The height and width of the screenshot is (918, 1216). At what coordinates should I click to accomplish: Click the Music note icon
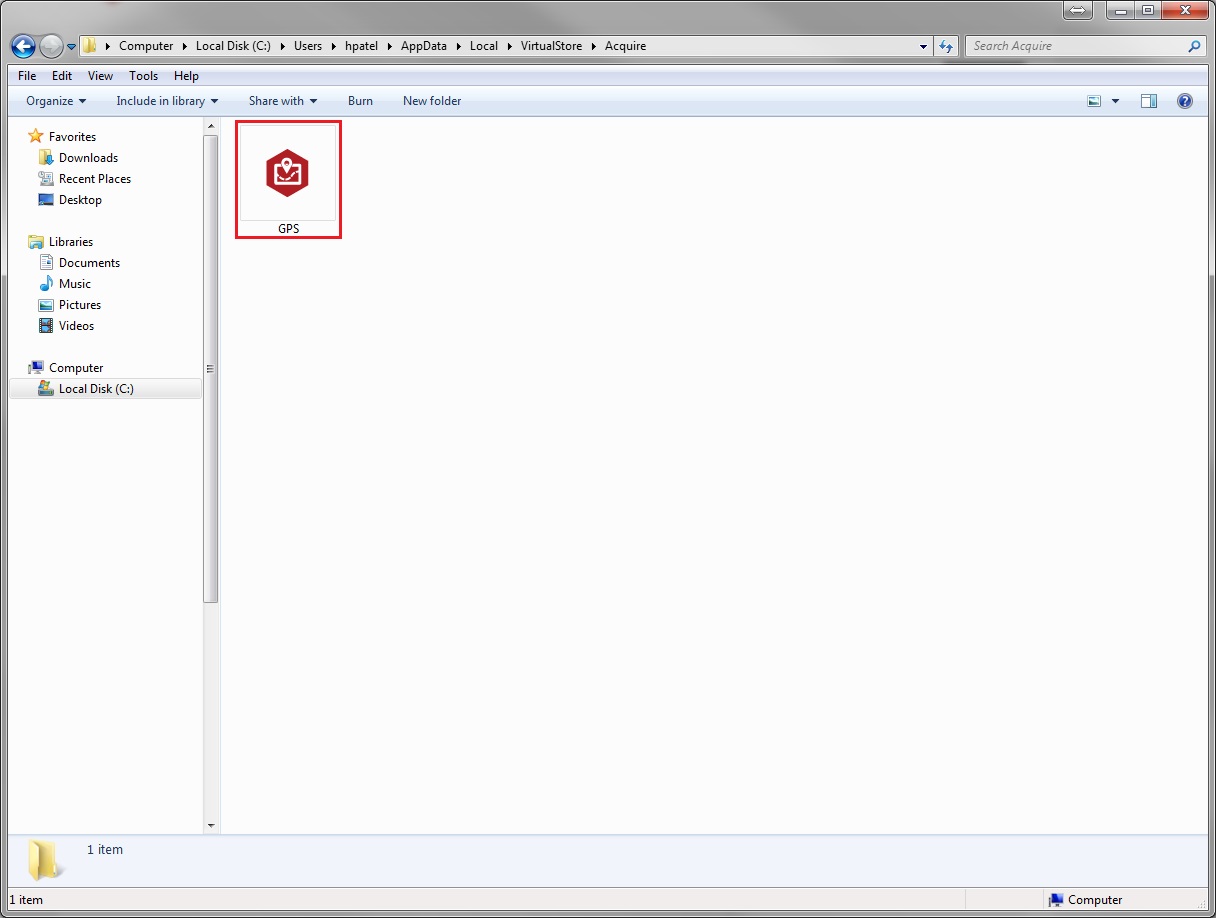tap(46, 284)
